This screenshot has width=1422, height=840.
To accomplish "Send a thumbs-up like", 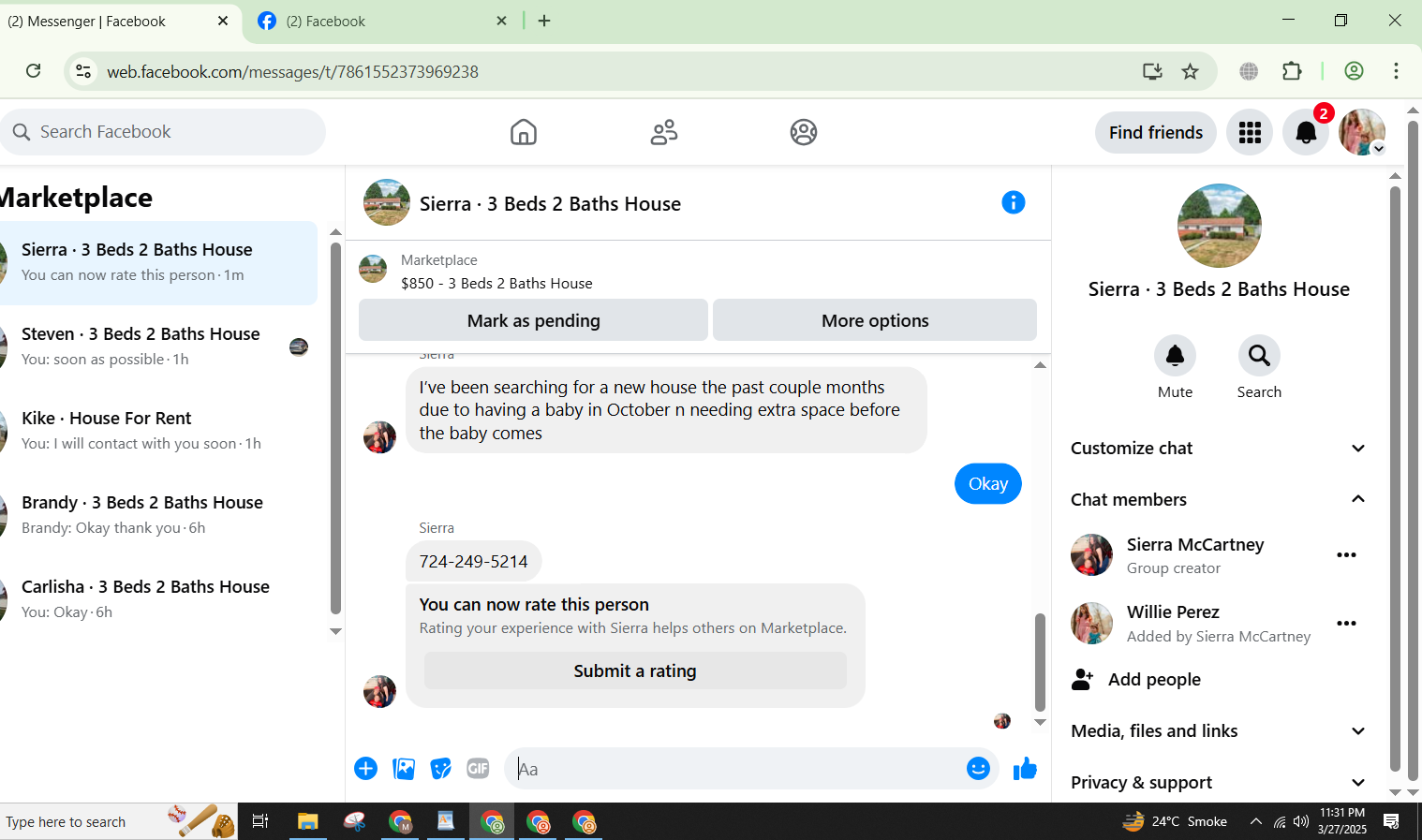I will click(1025, 769).
